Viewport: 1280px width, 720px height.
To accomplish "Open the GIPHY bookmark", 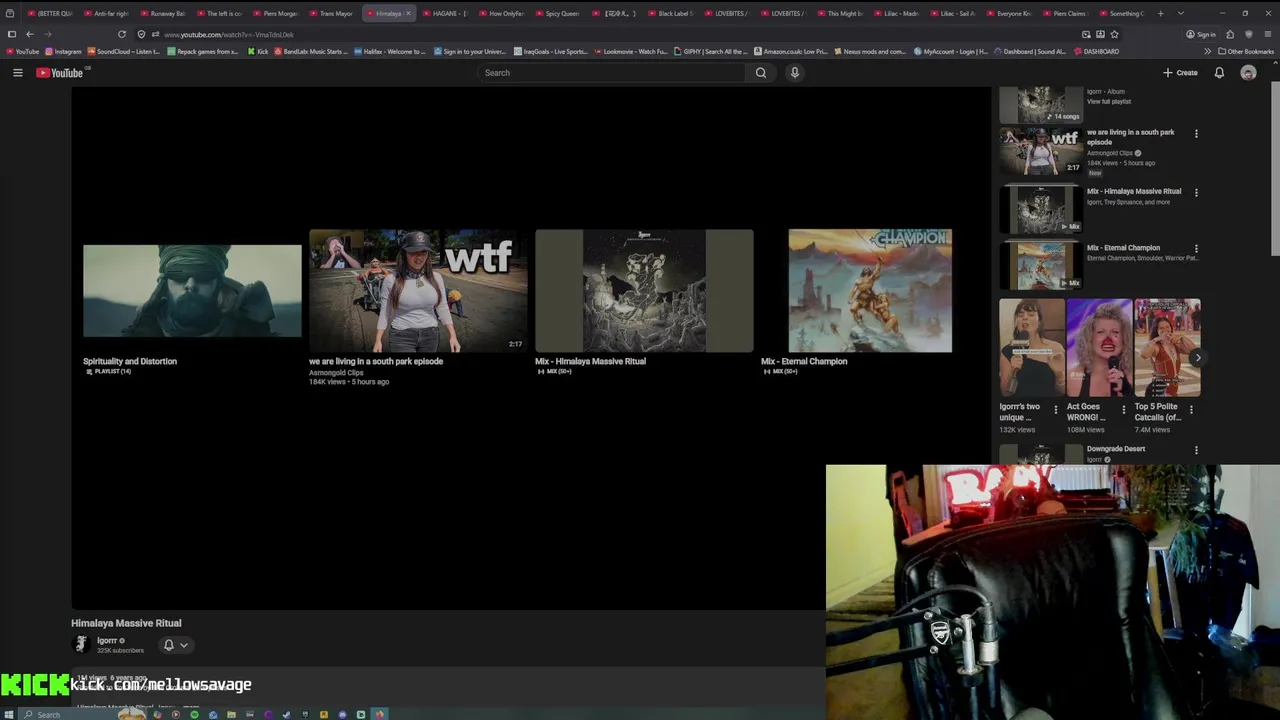I will point(710,51).
